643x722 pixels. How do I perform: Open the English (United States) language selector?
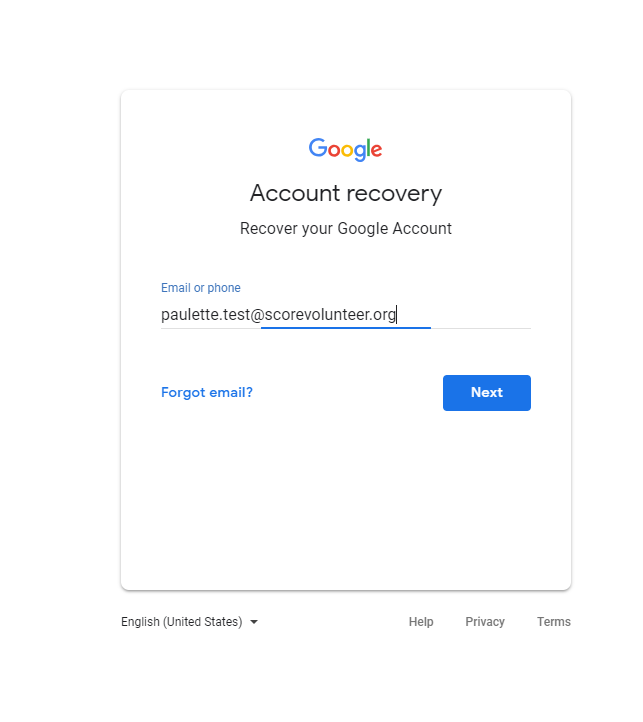[x=189, y=622]
